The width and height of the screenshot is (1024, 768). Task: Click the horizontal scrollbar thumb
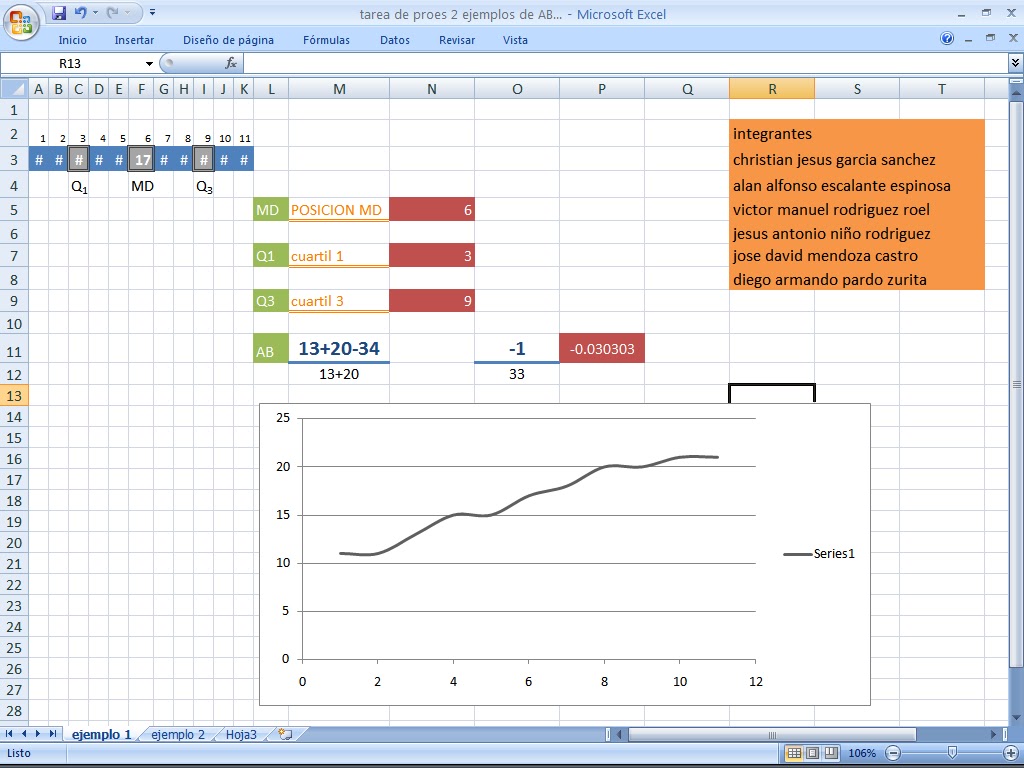click(772, 735)
